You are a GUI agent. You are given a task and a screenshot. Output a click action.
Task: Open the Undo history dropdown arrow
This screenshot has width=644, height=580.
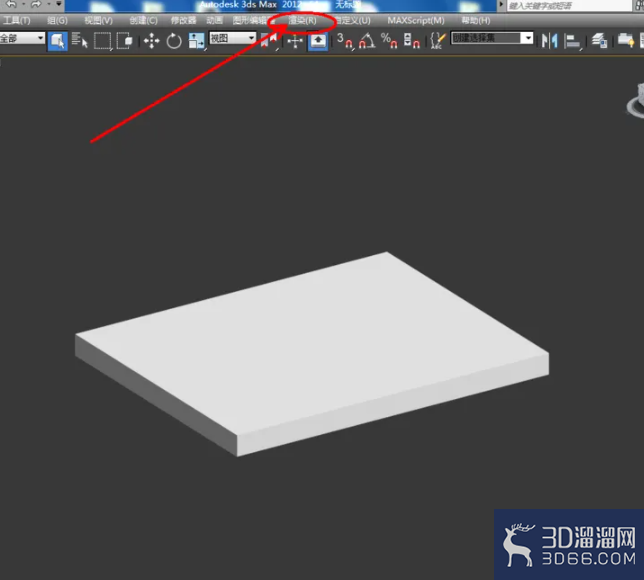(23, 4)
